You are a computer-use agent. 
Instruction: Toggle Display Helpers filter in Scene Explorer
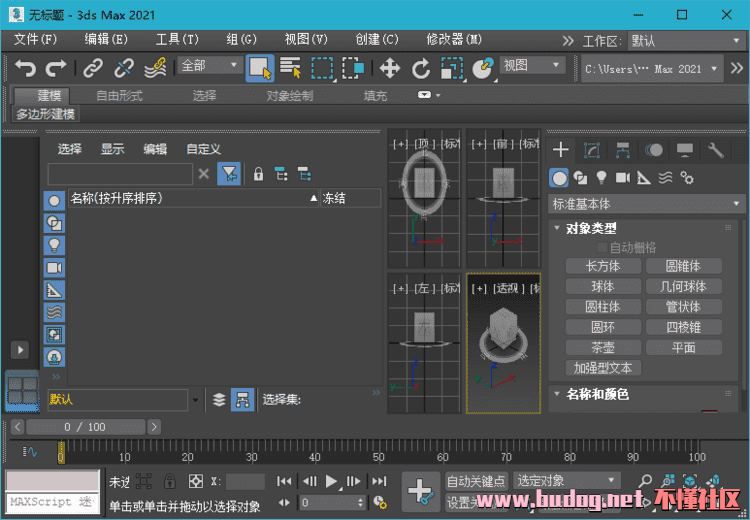point(55,290)
